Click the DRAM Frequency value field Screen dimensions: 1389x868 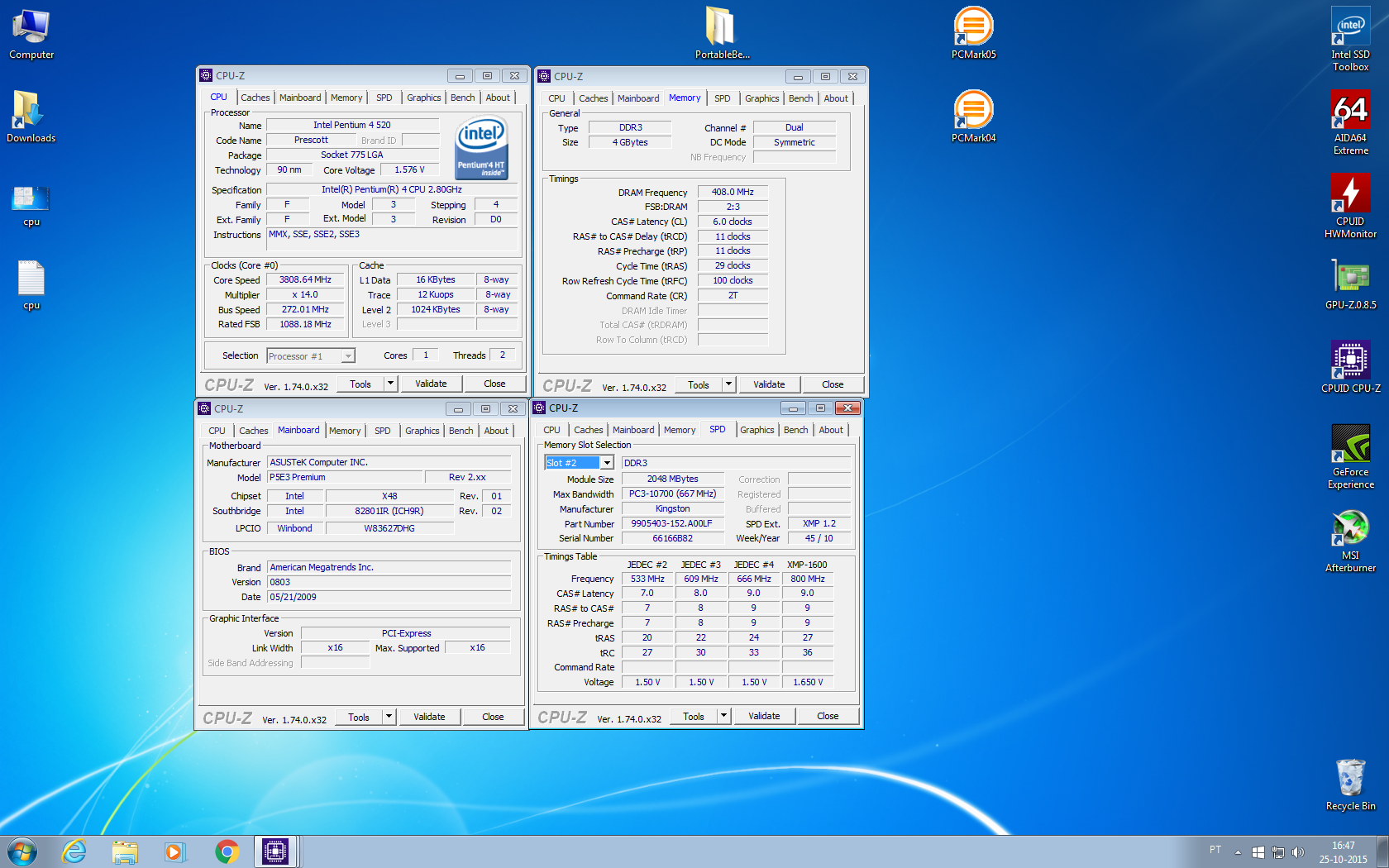733,192
